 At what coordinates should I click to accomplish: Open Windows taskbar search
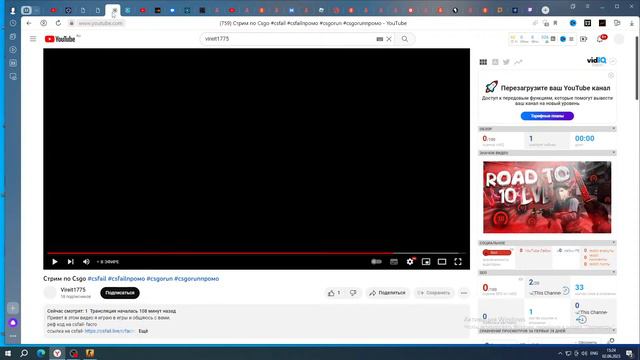24,353
